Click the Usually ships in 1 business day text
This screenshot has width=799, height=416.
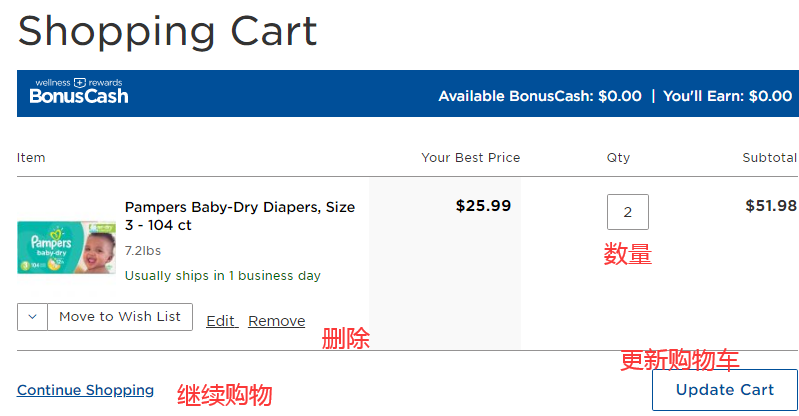point(222,275)
